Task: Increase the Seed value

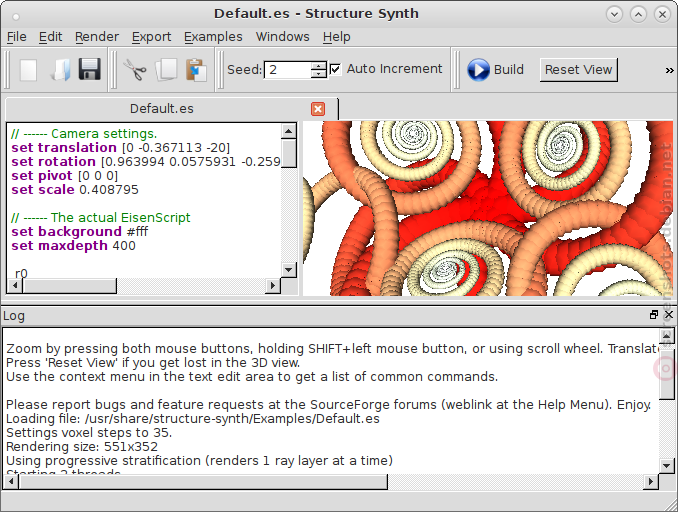Action: (x=319, y=65)
